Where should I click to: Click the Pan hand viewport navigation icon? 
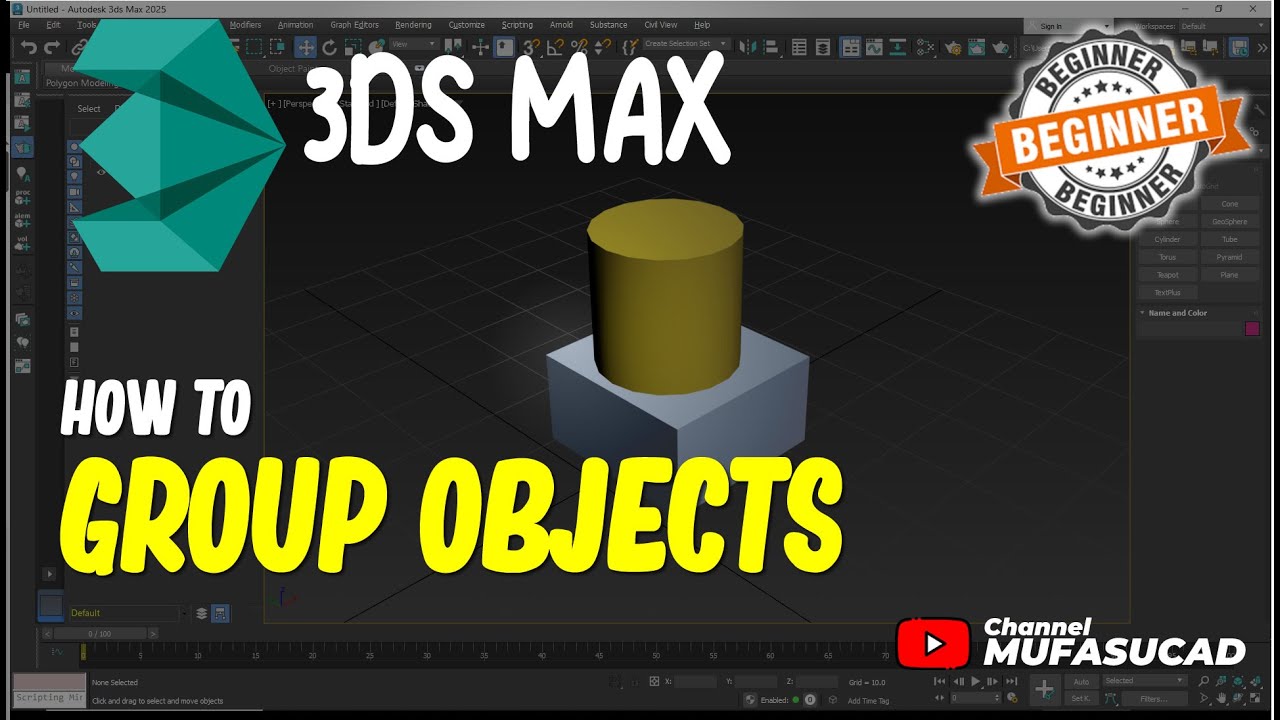click(x=1223, y=698)
